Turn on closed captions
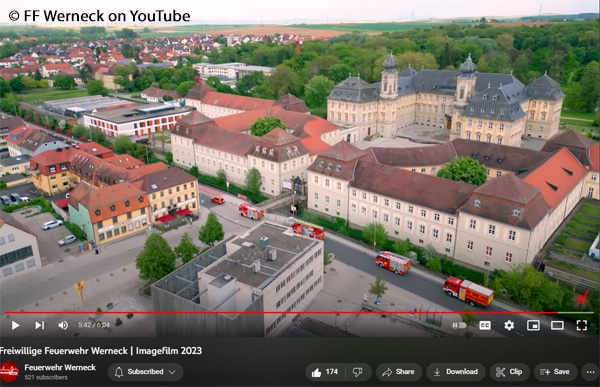Screen dimensions: 600x387 [485, 325]
